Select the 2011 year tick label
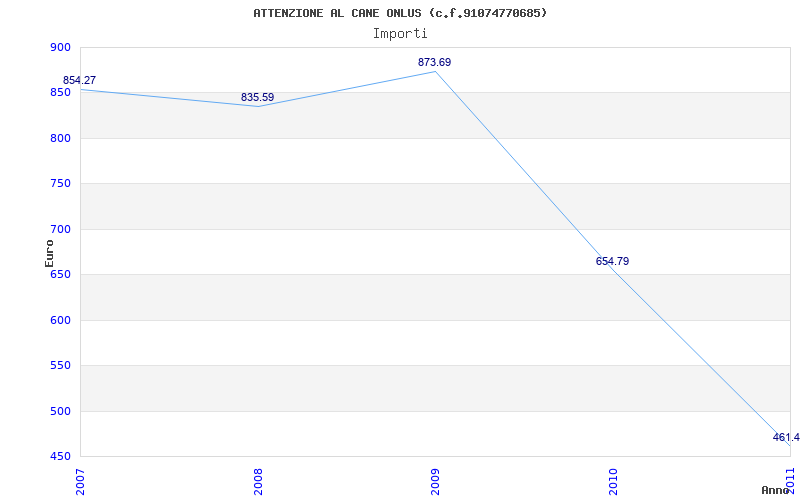800x500 pixels. 789,478
